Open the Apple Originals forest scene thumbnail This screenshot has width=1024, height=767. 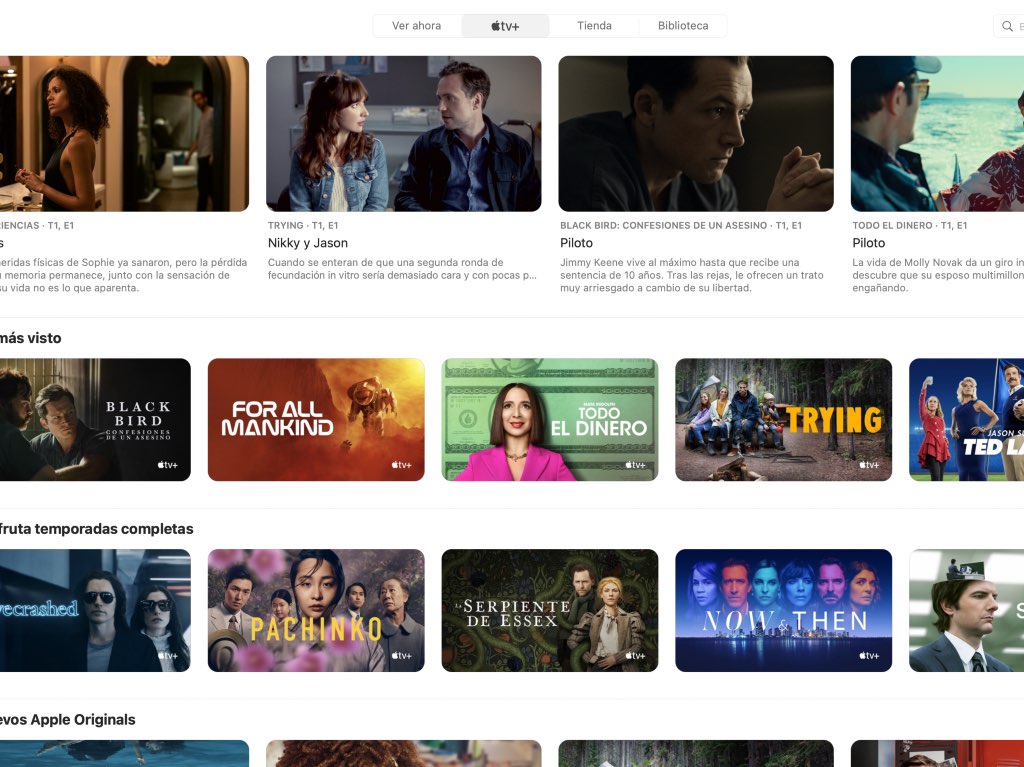pos(696,753)
